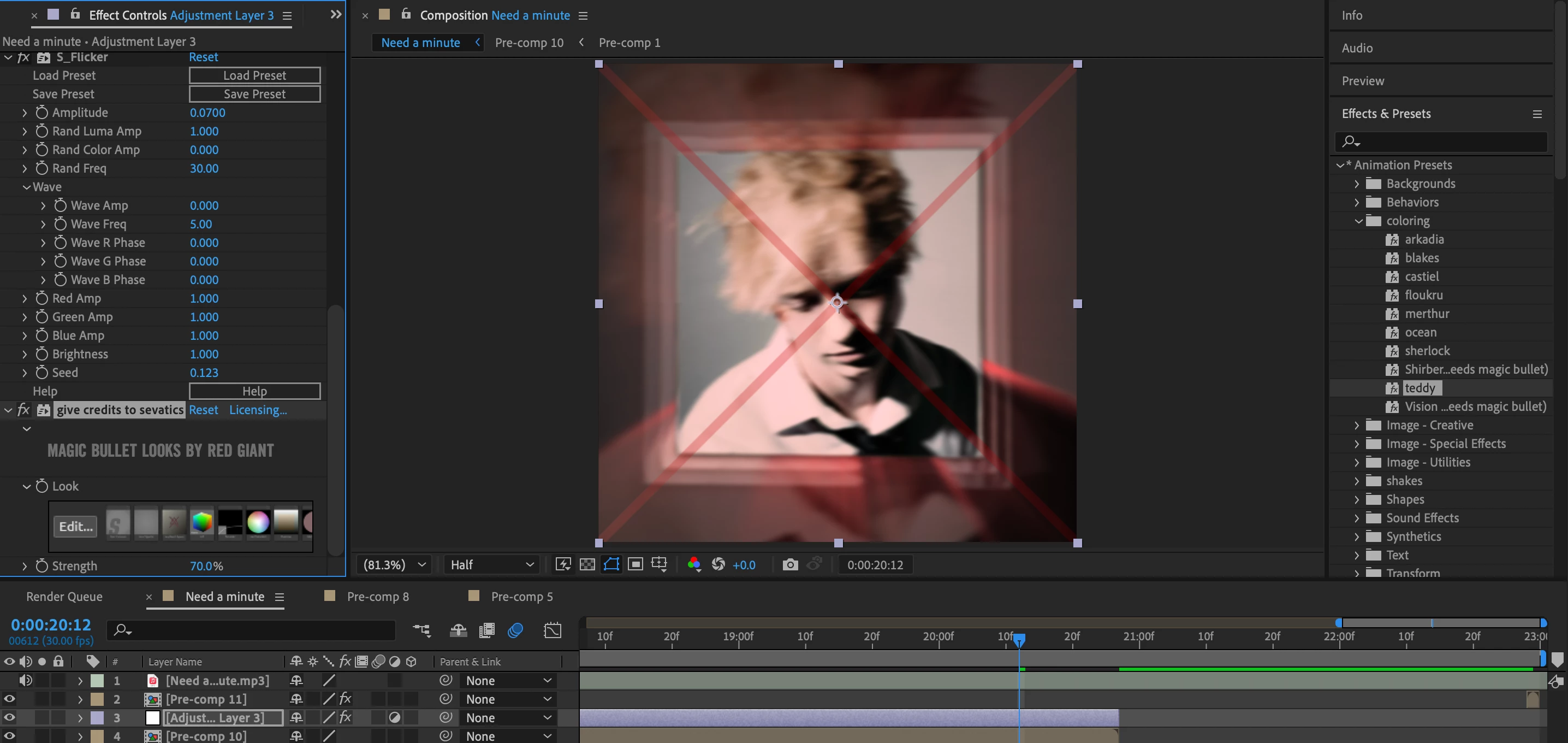Switch to the Pre-comp 8 timeline tab
The image size is (1568, 743).
click(x=377, y=597)
